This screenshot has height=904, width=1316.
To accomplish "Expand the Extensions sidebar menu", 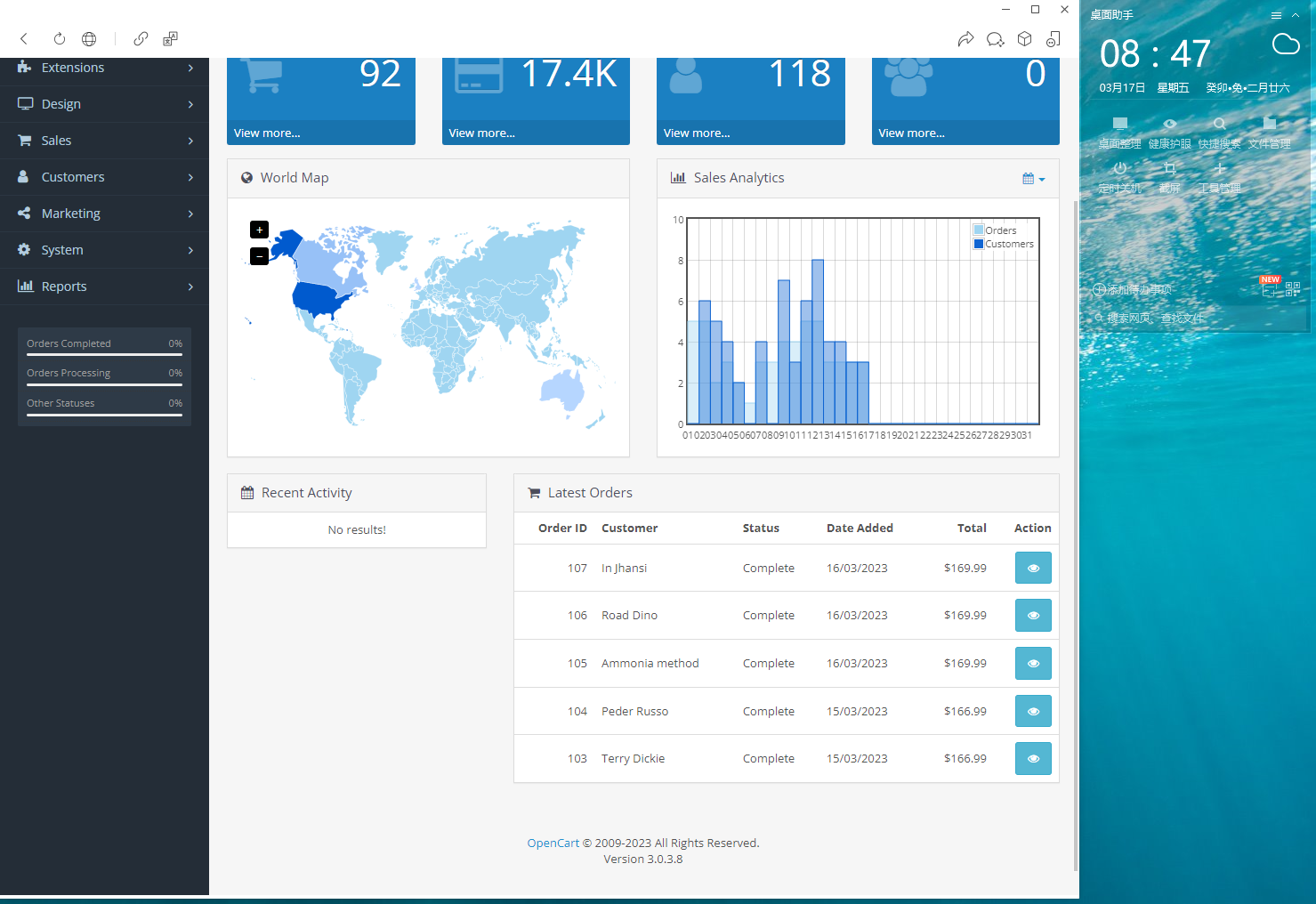I will (104, 68).
